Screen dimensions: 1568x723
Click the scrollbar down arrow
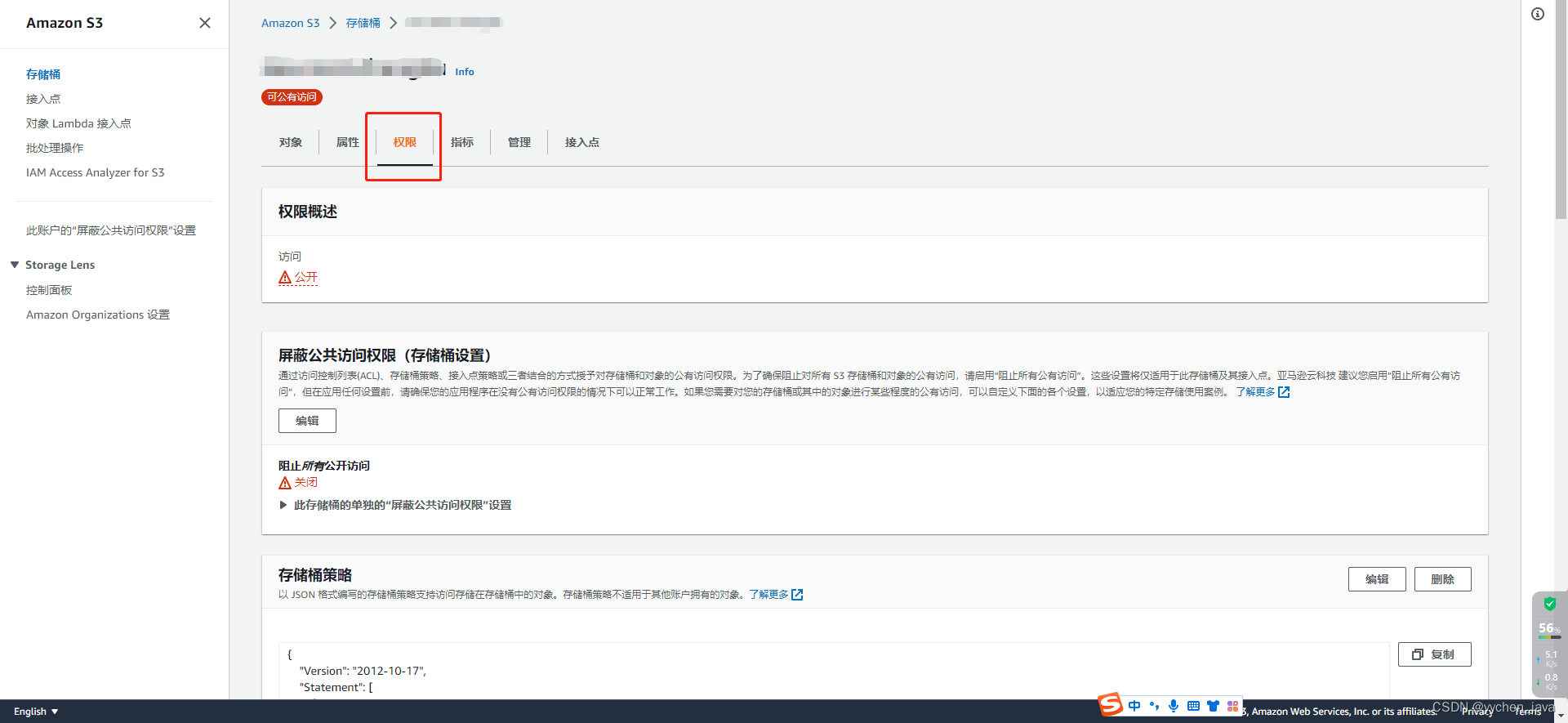(x=1561, y=716)
